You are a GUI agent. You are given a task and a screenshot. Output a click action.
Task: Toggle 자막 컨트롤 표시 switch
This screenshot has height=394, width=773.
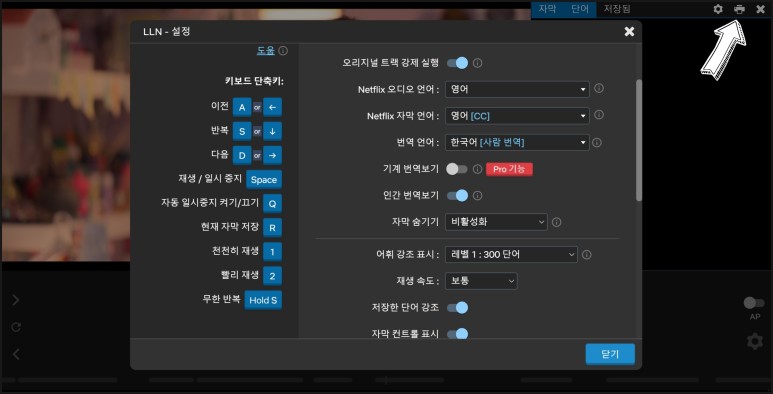tap(457, 334)
